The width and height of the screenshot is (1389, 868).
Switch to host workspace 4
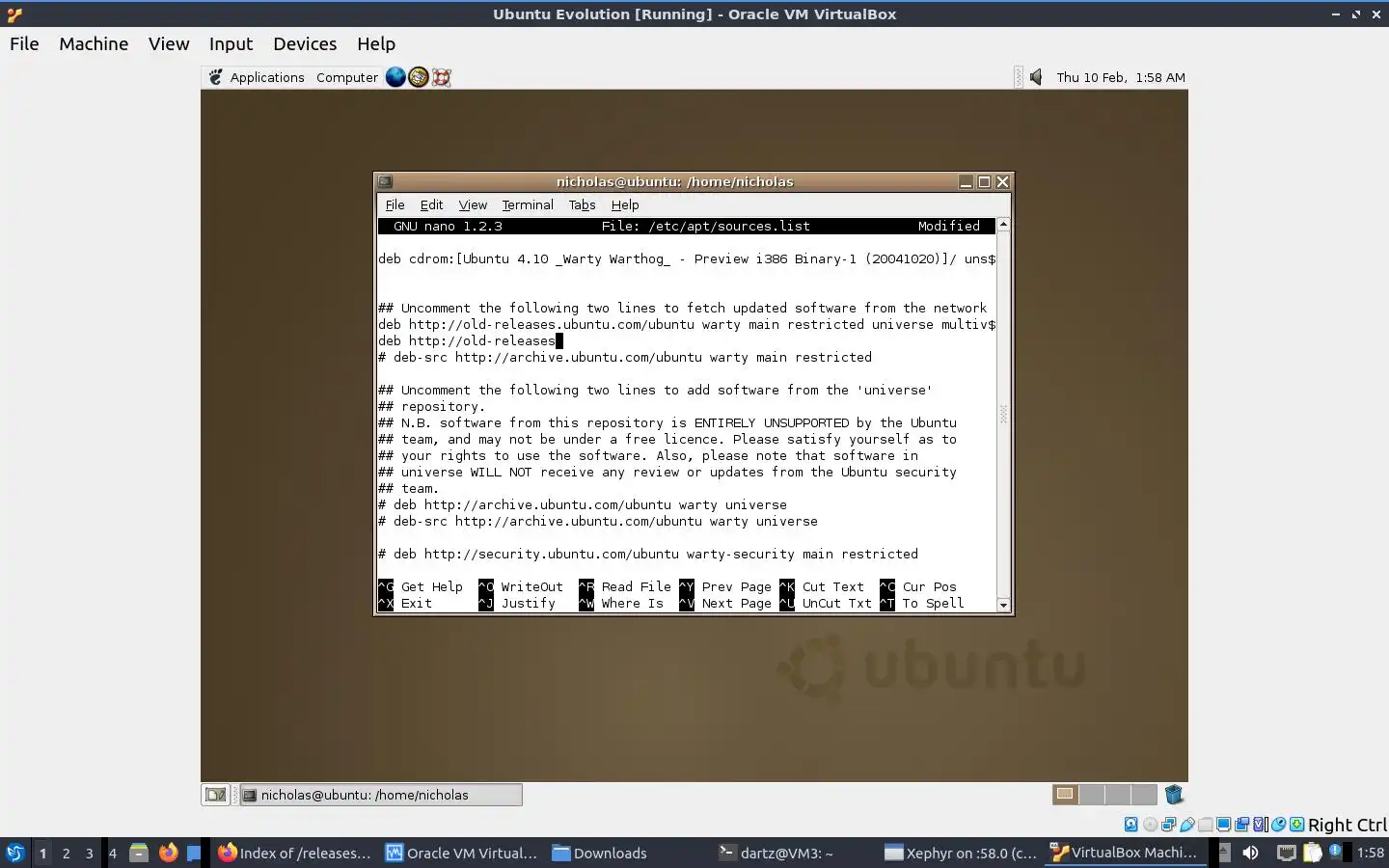pyautogui.click(x=113, y=853)
